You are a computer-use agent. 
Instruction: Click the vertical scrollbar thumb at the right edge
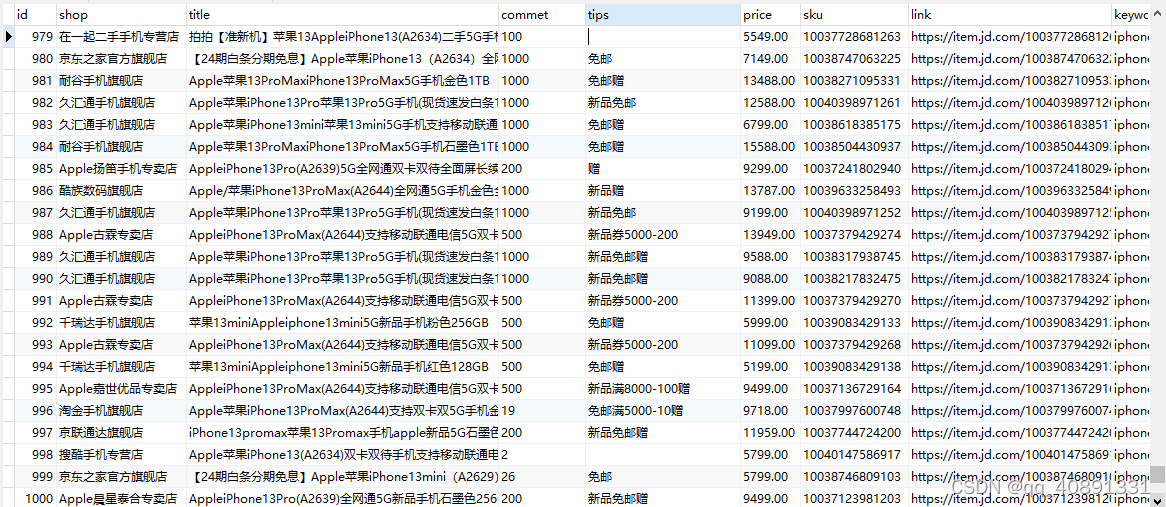[x=1158, y=474]
